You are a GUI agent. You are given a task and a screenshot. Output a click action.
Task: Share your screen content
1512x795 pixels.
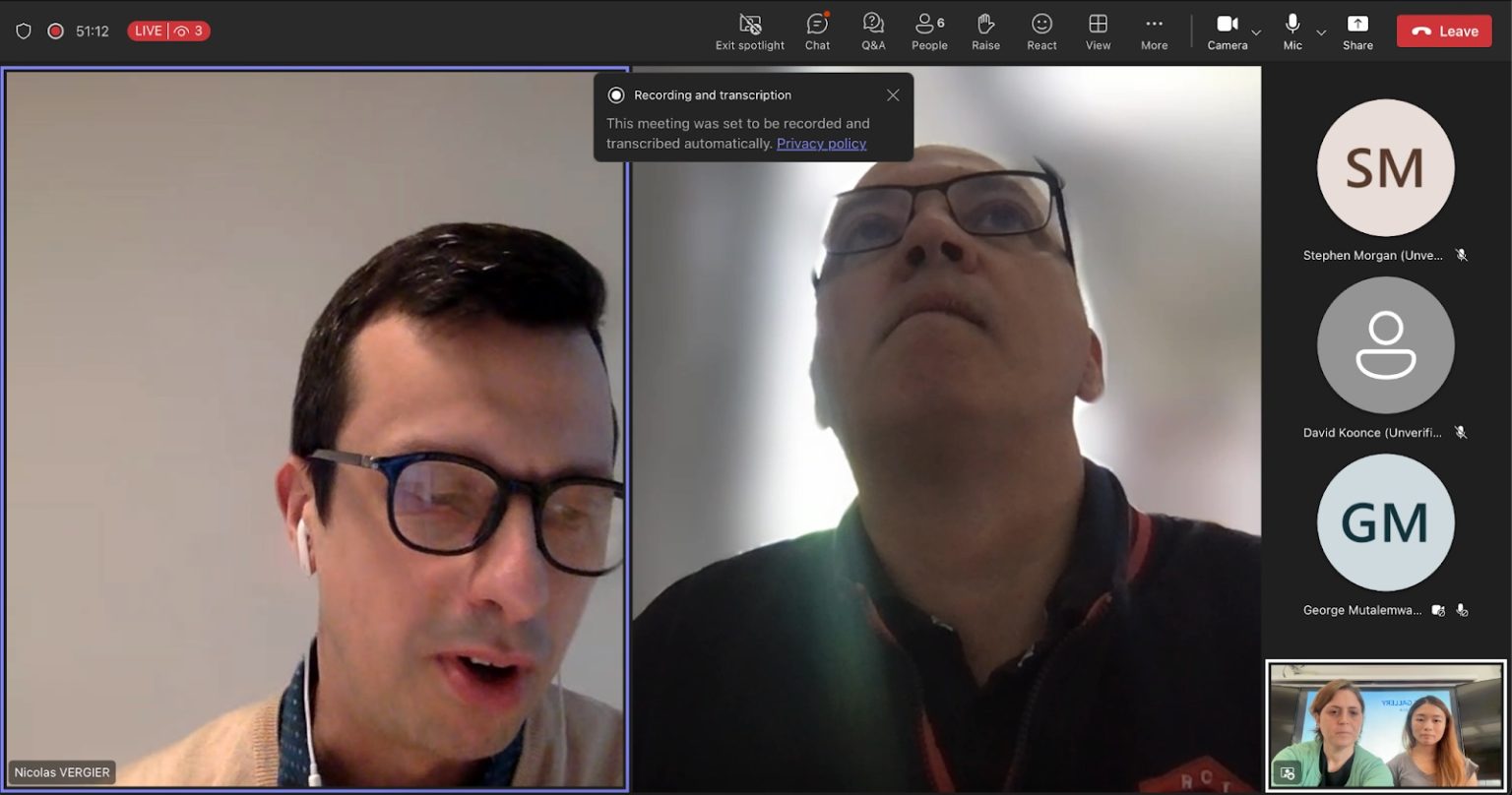point(1357,31)
